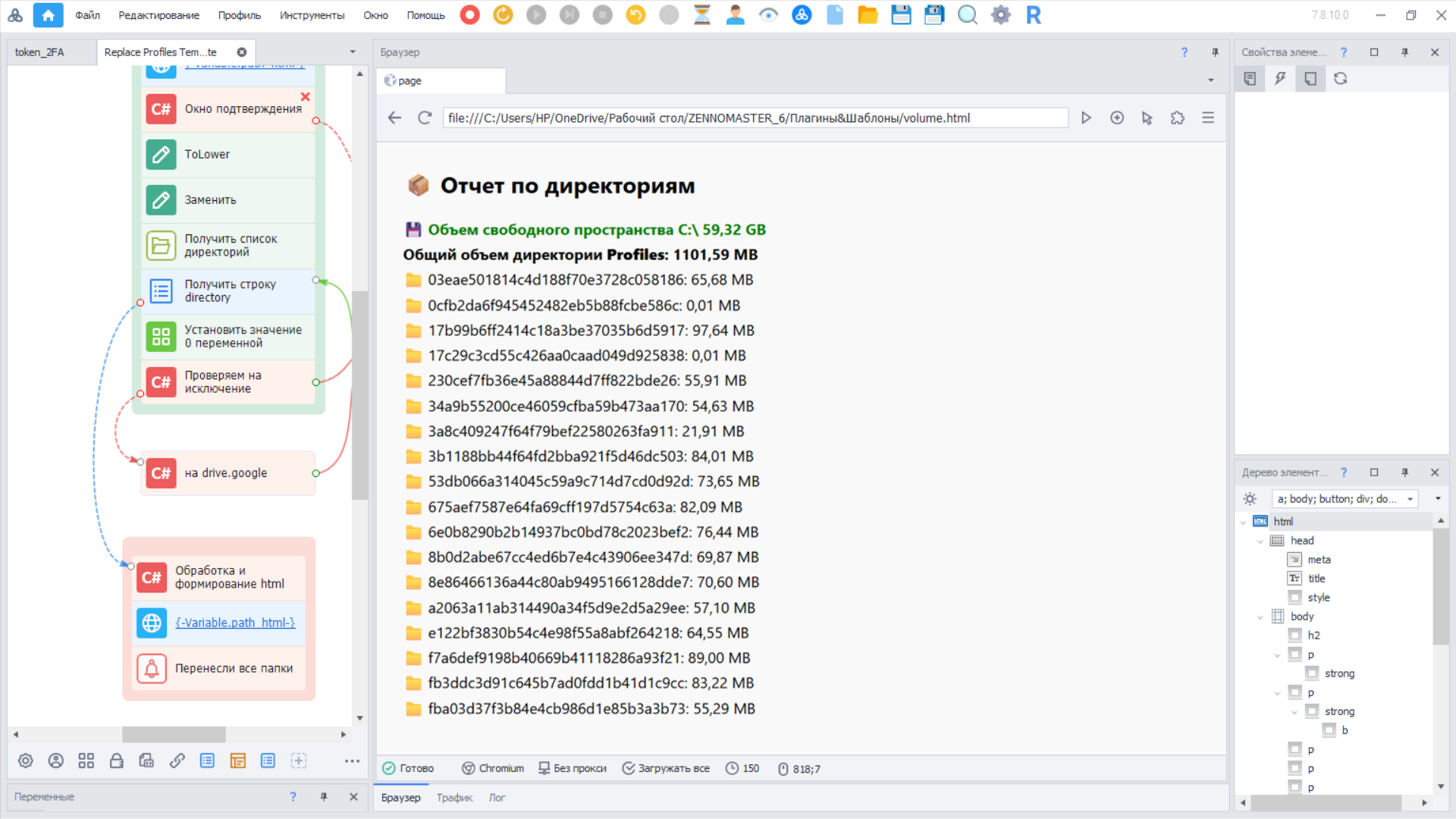Screen dimensions: 1456x819
Task: Click the orange restart arrow icon
Action: pyautogui.click(x=503, y=15)
